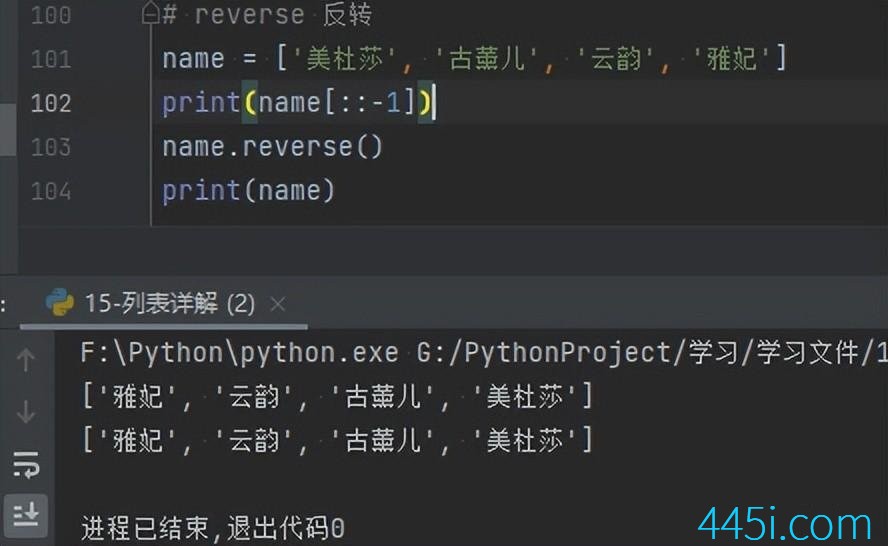Toggle soft-wrap in run console
888x546 pixels.
25,464
